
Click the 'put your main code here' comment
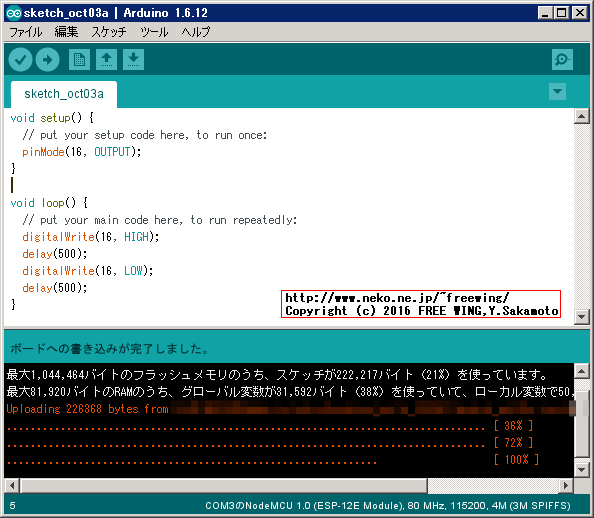159,220
